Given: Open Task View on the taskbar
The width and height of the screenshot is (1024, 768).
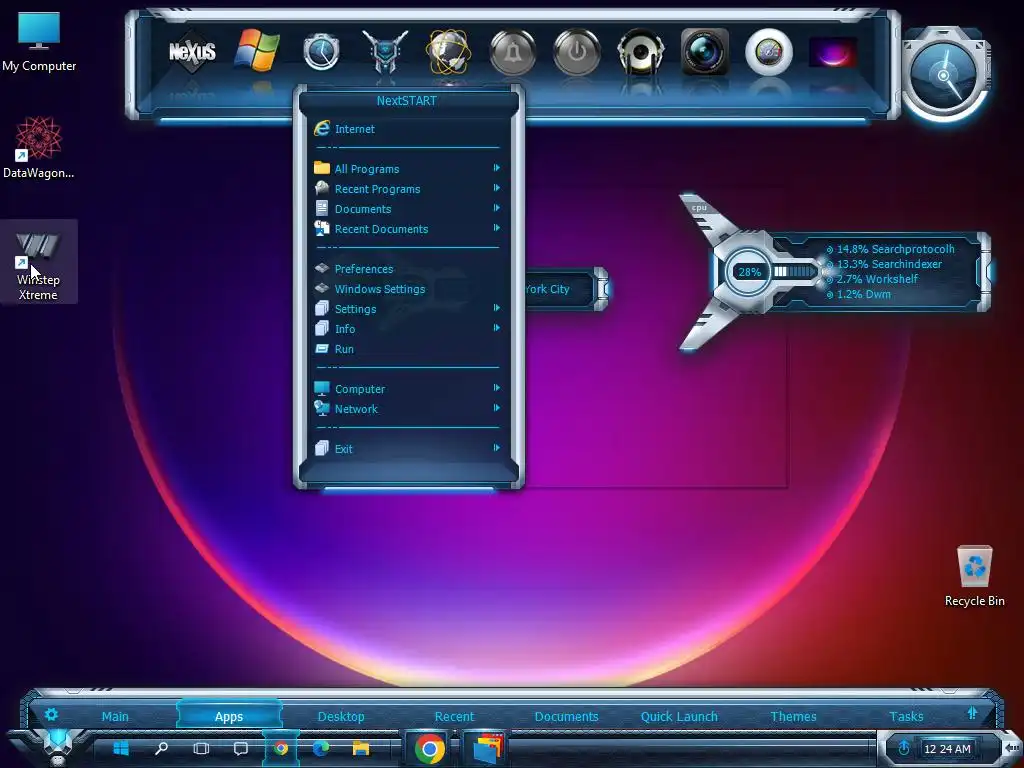Looking at the screenshot, I should [201, 748].
